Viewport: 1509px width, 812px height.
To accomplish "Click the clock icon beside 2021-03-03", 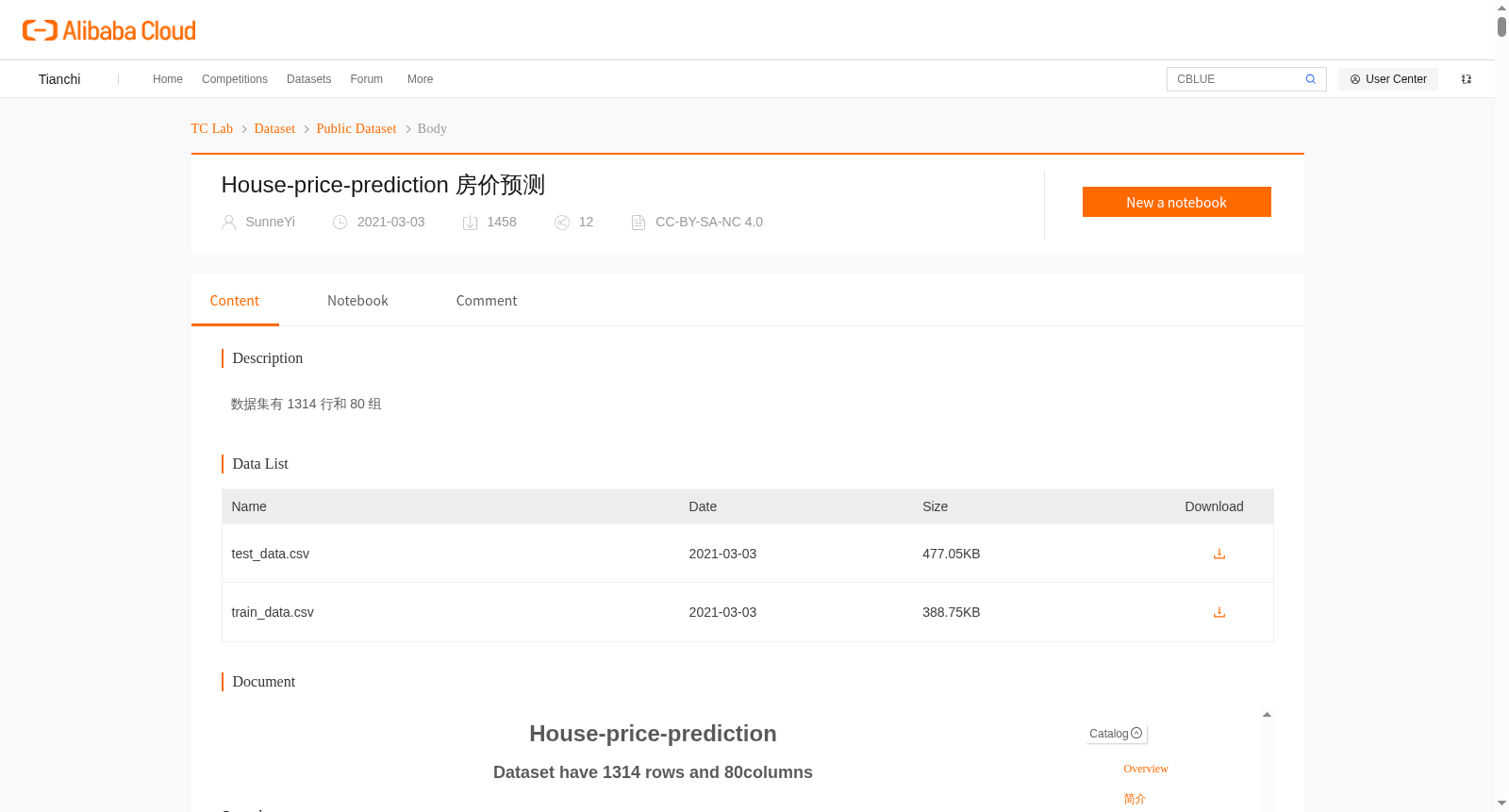I will [x=340, y=223].
